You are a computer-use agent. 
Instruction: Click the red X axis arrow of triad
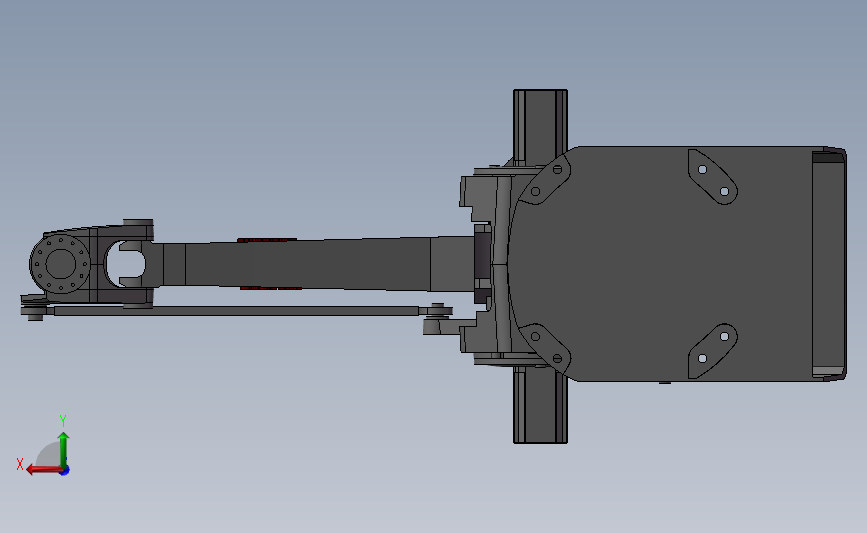coord(43,470)
